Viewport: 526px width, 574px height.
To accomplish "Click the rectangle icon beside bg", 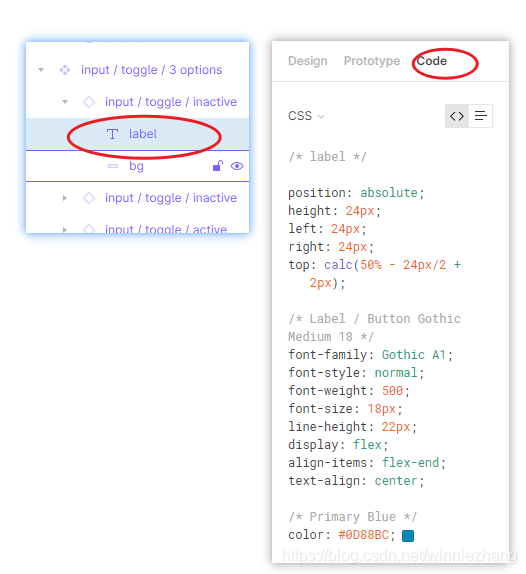I will pos(113,166).
